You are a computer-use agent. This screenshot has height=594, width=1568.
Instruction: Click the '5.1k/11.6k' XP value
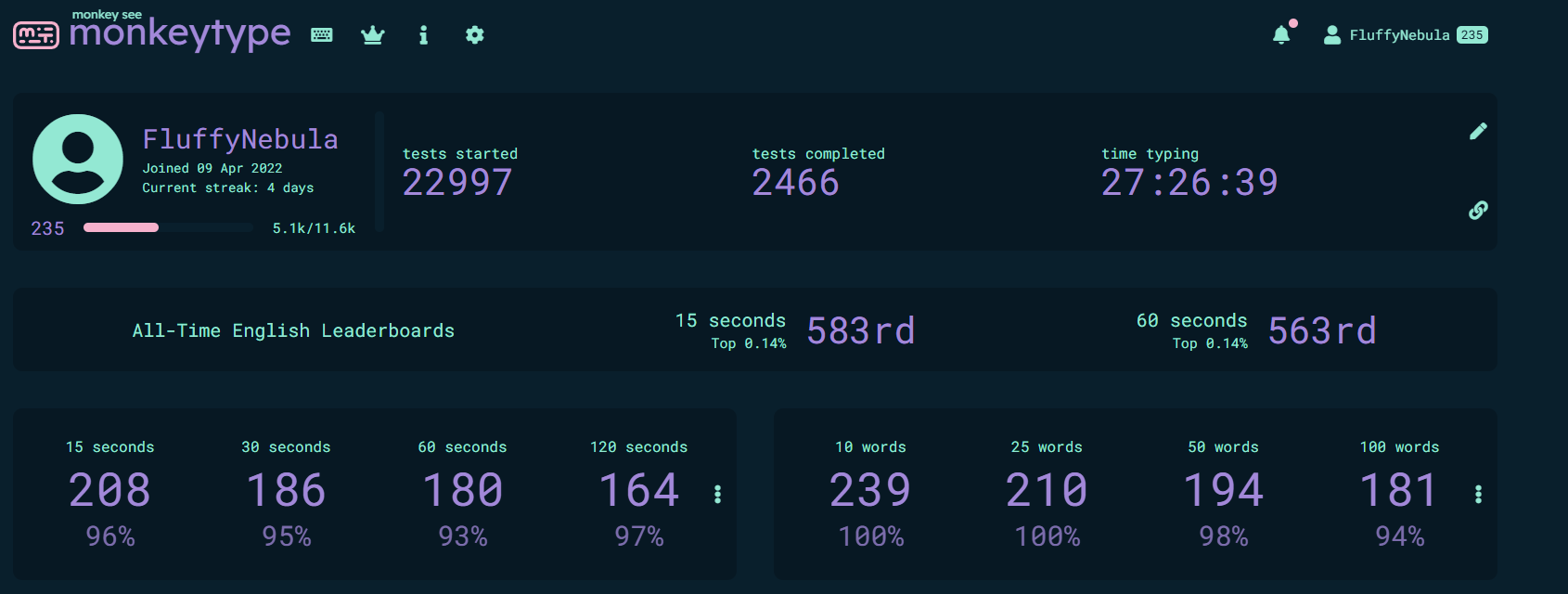(x=314, y=228)
